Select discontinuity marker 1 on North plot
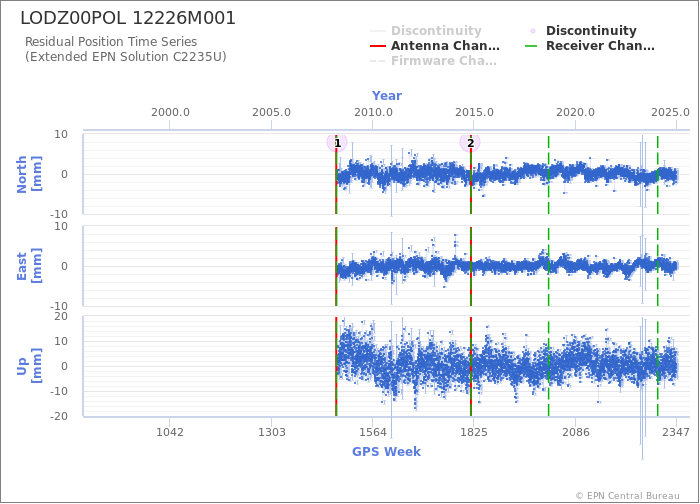 point(337,143)
